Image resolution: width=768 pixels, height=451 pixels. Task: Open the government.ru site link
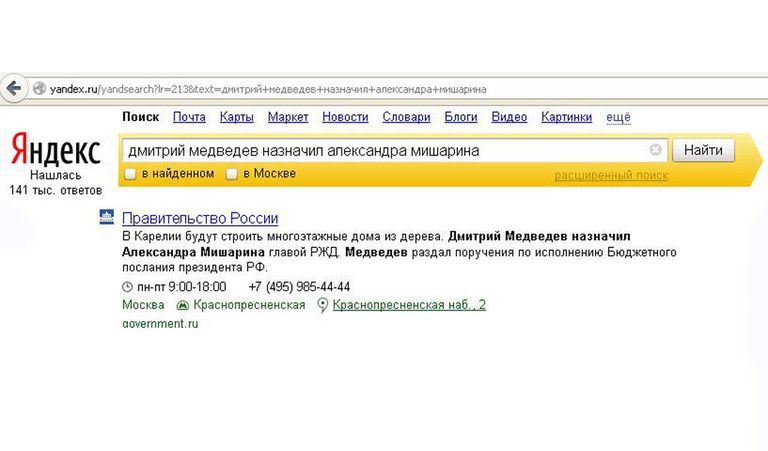[160, 324]
